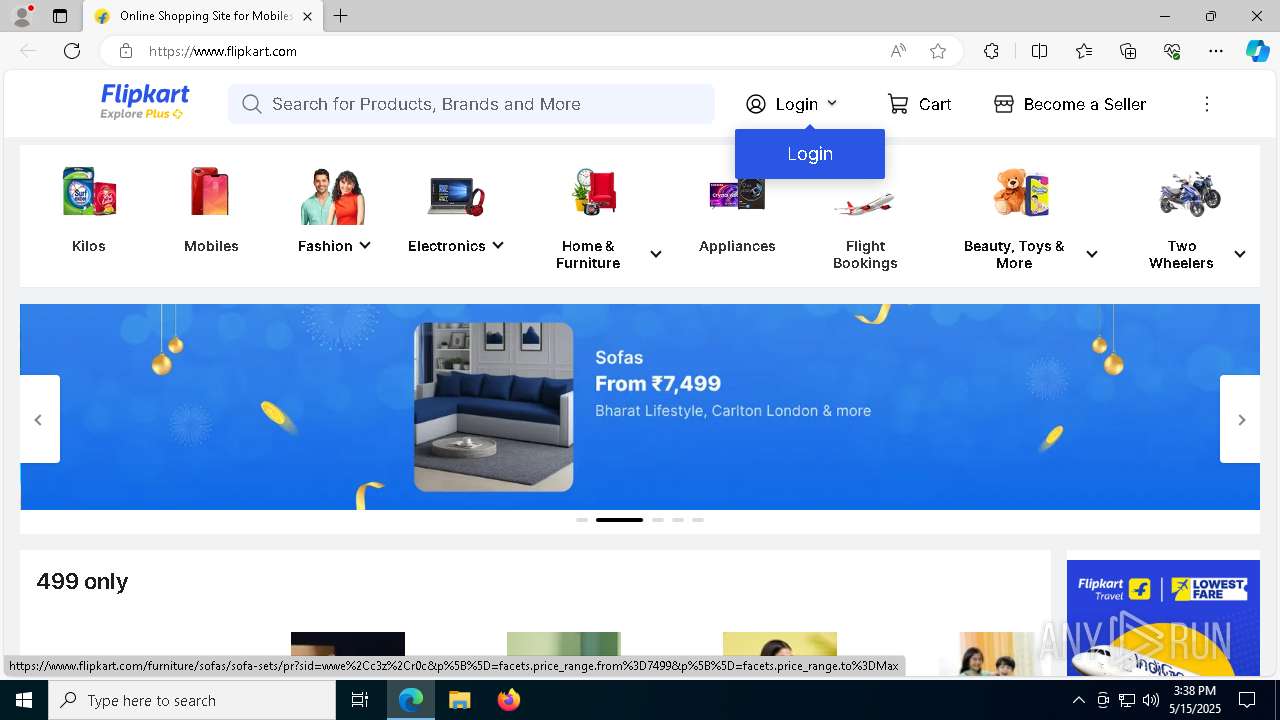This screenshot has height=720, width=1280.
Task: Expand the Fashion category chevron
Action: [x=365, y=245]
